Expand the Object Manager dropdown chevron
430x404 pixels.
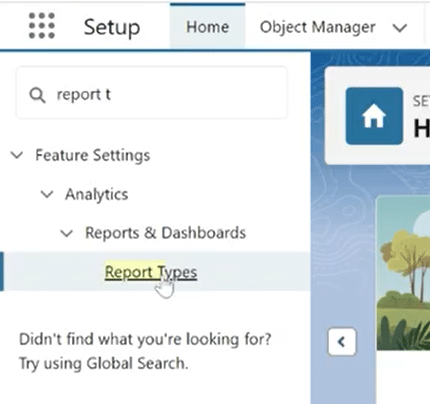coord(399,28)
